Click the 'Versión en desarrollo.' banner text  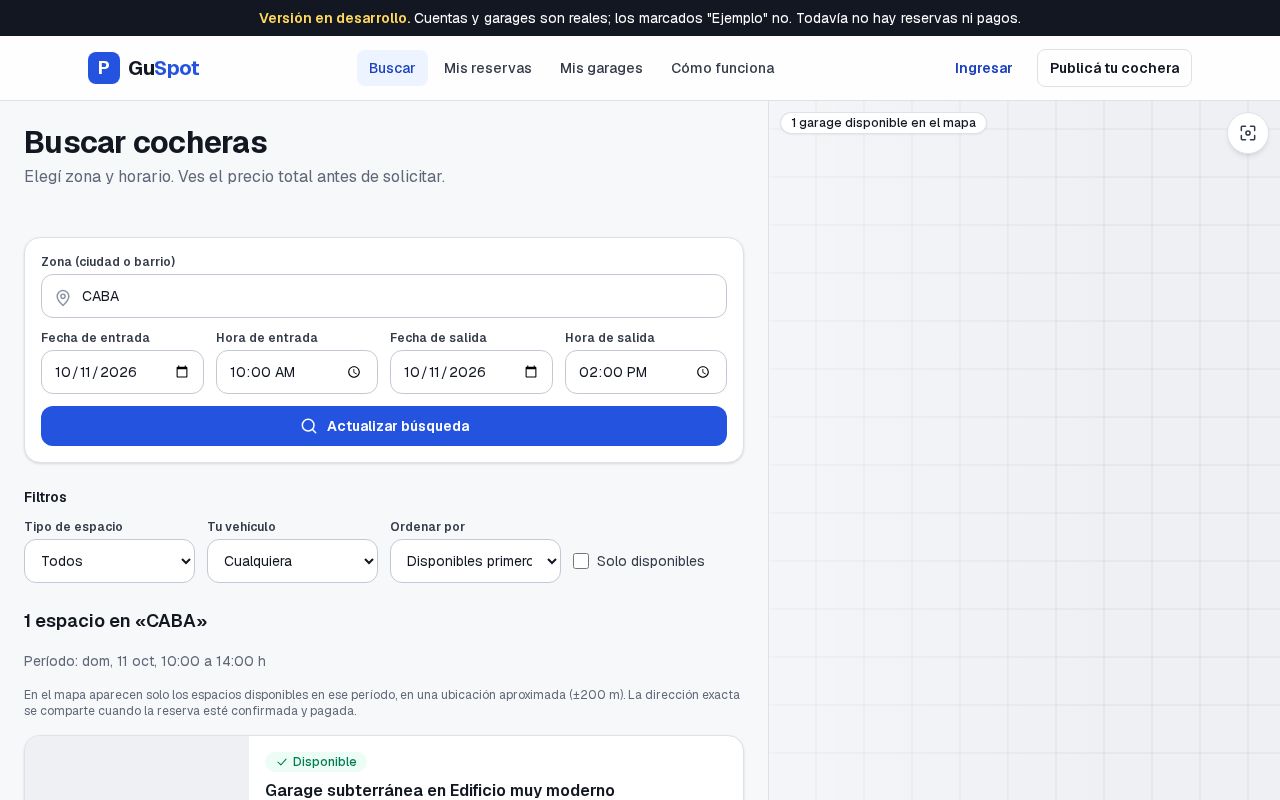(334, 18)
